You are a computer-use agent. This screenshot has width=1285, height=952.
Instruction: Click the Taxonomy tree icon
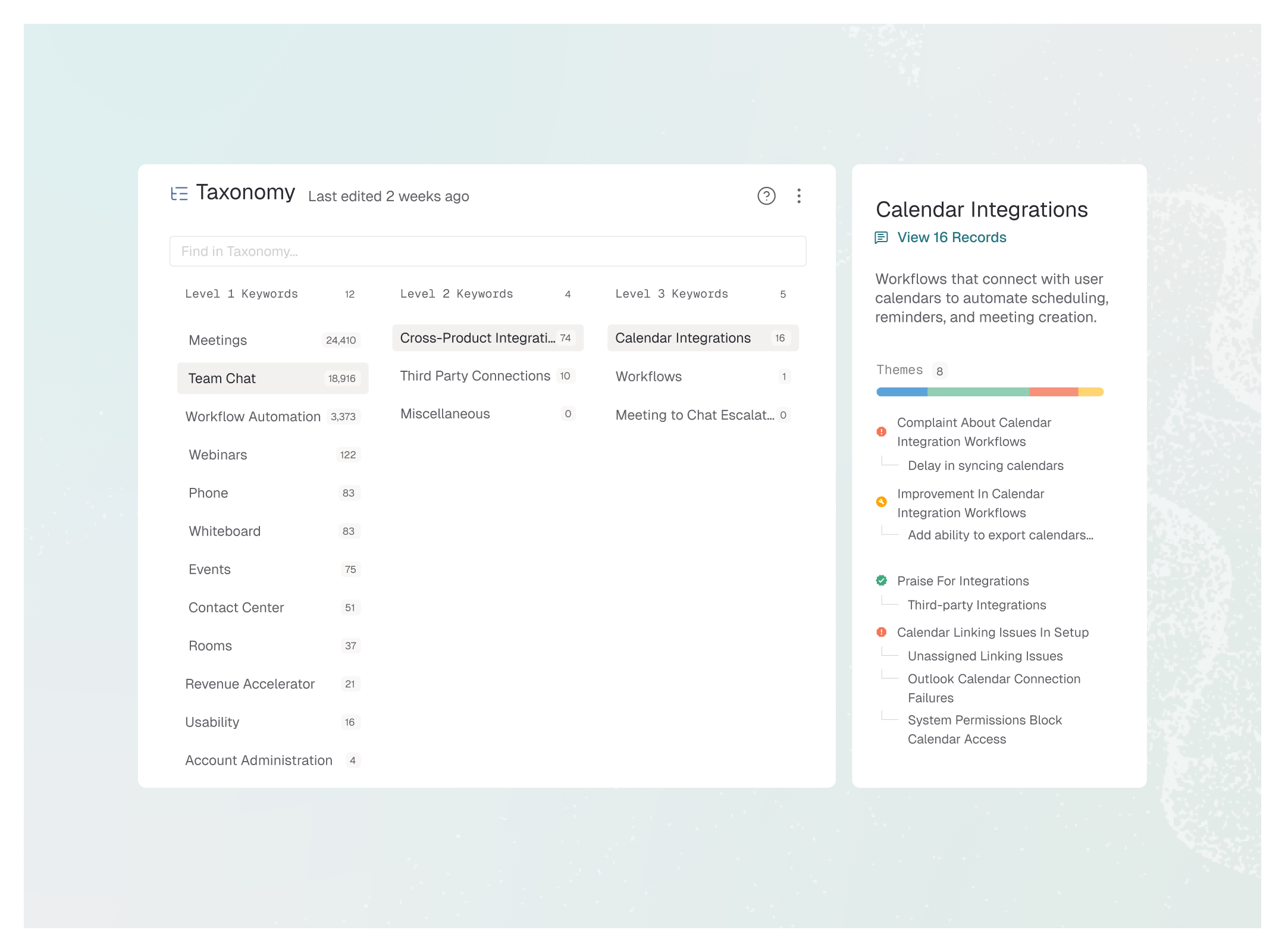179,193
